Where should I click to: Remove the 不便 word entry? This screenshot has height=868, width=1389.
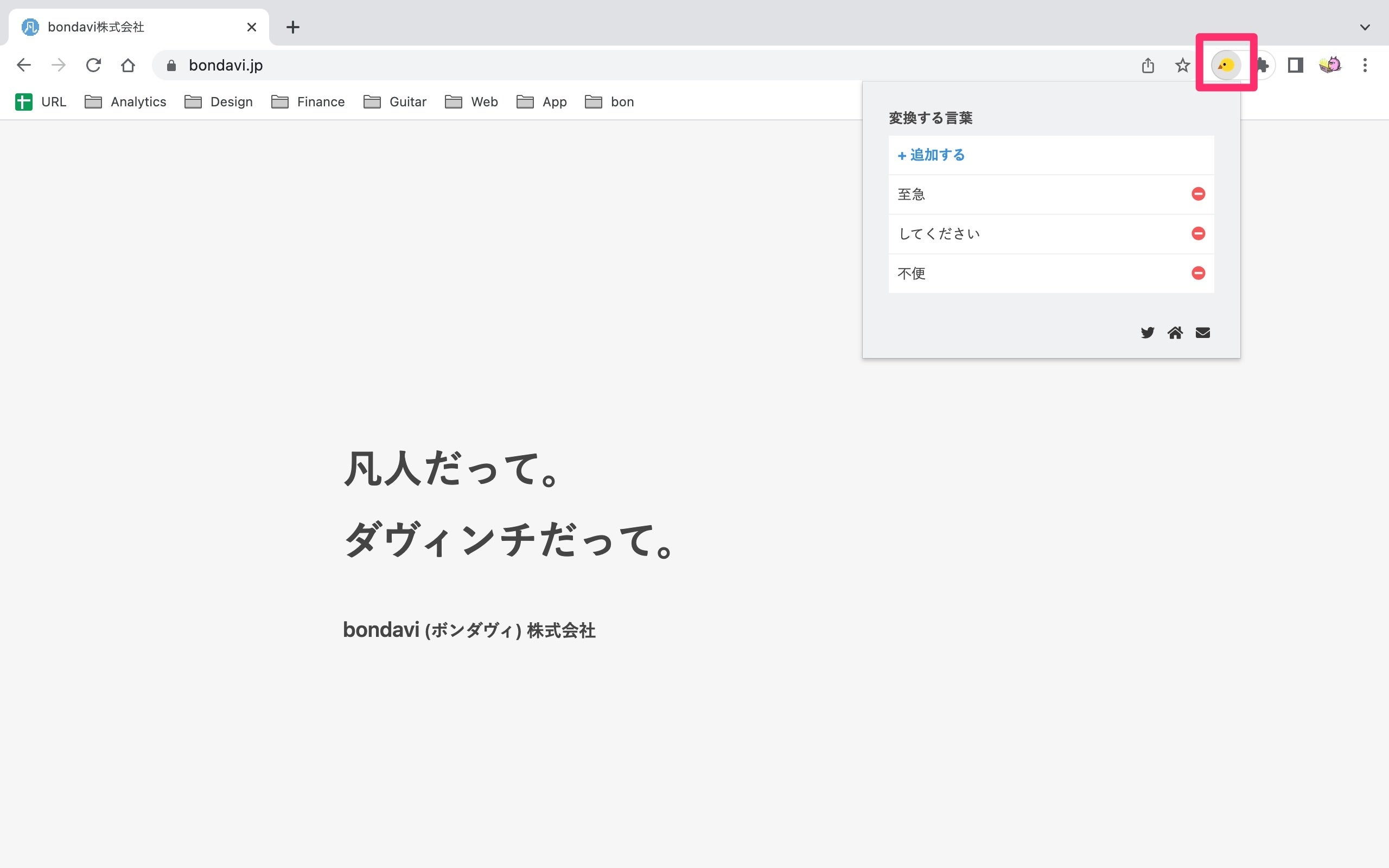[1198, 273]
